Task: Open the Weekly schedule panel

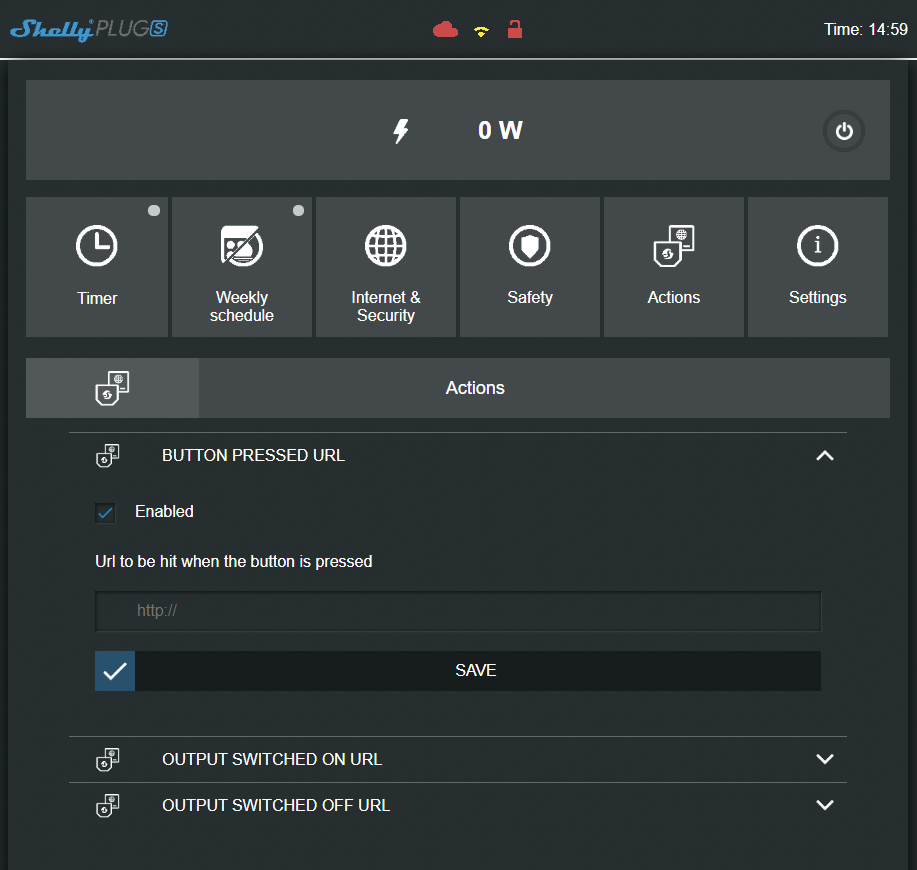Action: point(241,267)
